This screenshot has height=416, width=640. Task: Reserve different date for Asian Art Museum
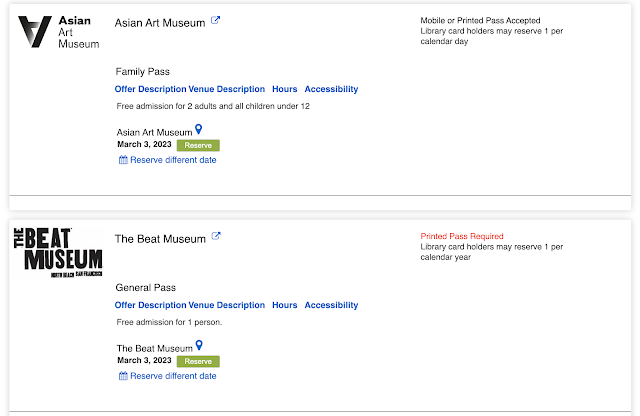173,160
